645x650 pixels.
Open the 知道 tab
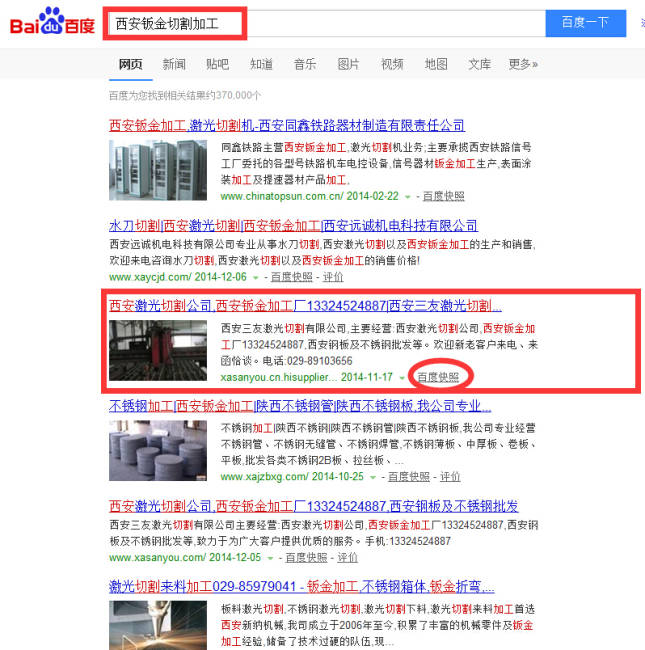(261, 64)
